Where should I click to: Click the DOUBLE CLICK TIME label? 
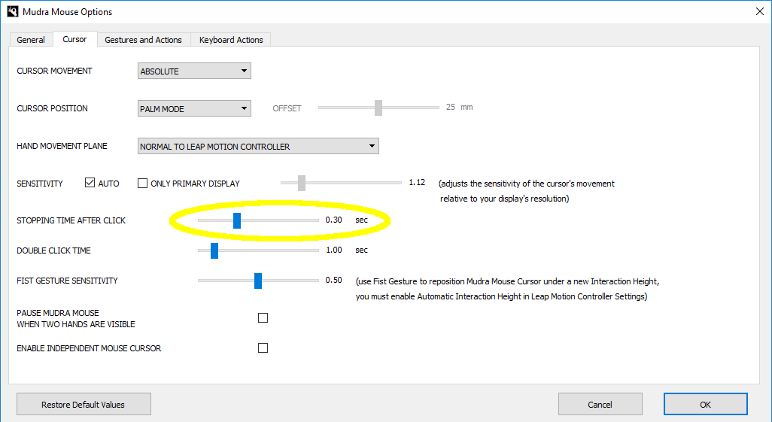click(x=54, y=251)
